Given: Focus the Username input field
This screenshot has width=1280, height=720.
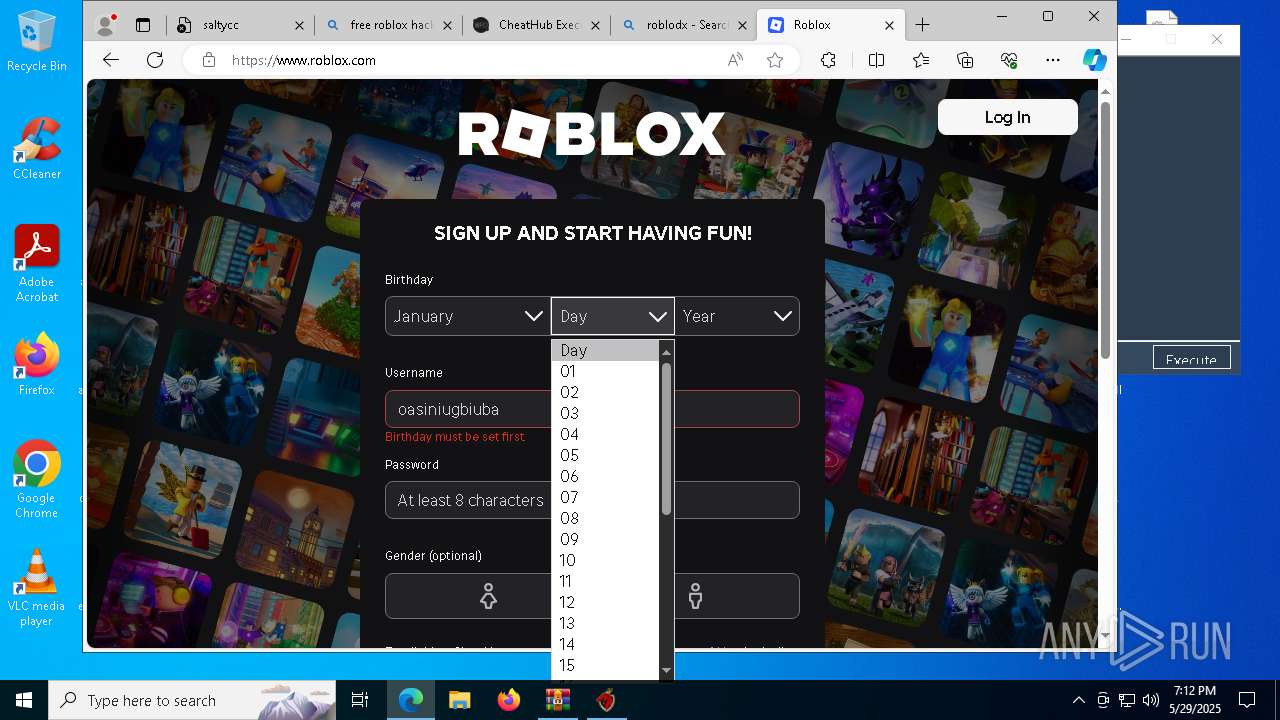Looking at the screenshot, I should [x=592, y=409].
